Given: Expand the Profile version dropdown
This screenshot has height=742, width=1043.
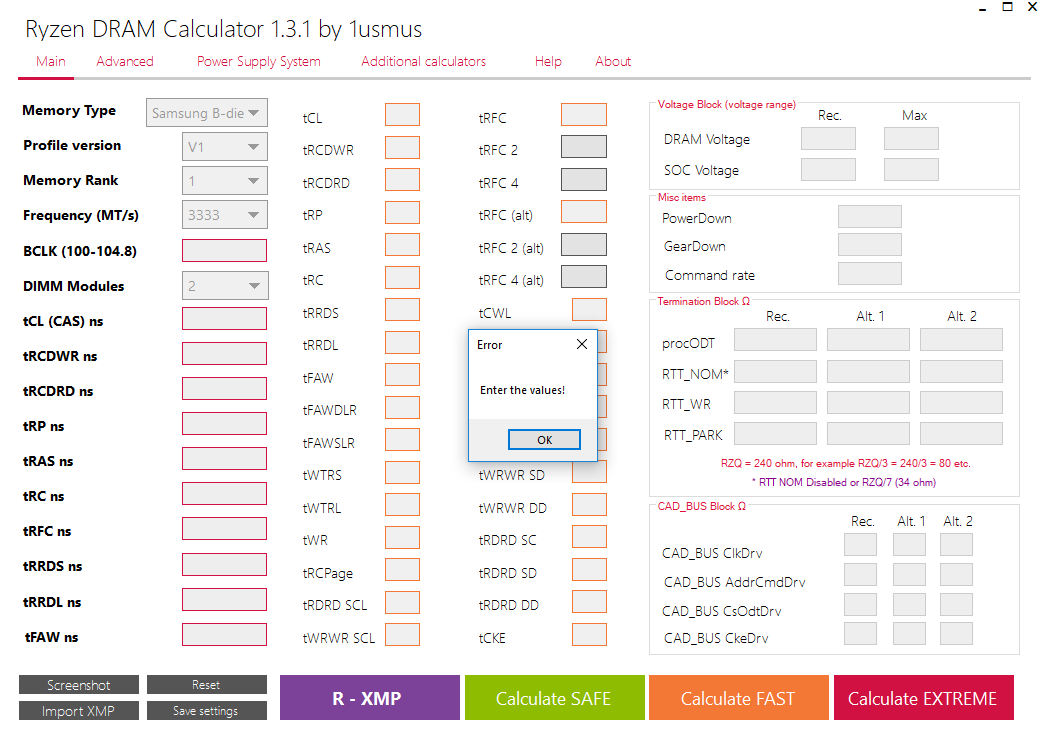Looking at the screenshot, I should coord(225,147).
